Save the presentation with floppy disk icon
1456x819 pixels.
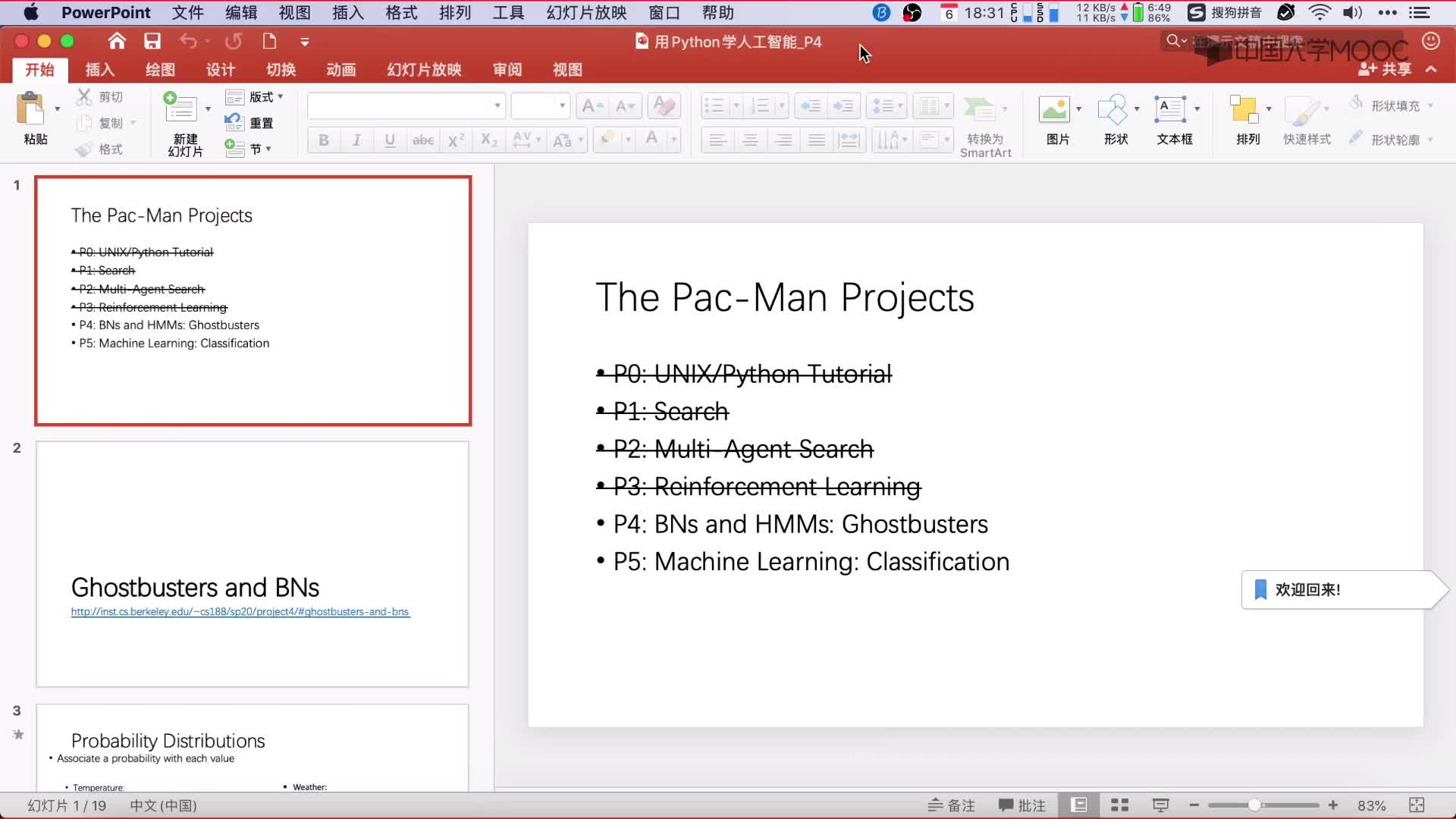(x=152, y=41)
